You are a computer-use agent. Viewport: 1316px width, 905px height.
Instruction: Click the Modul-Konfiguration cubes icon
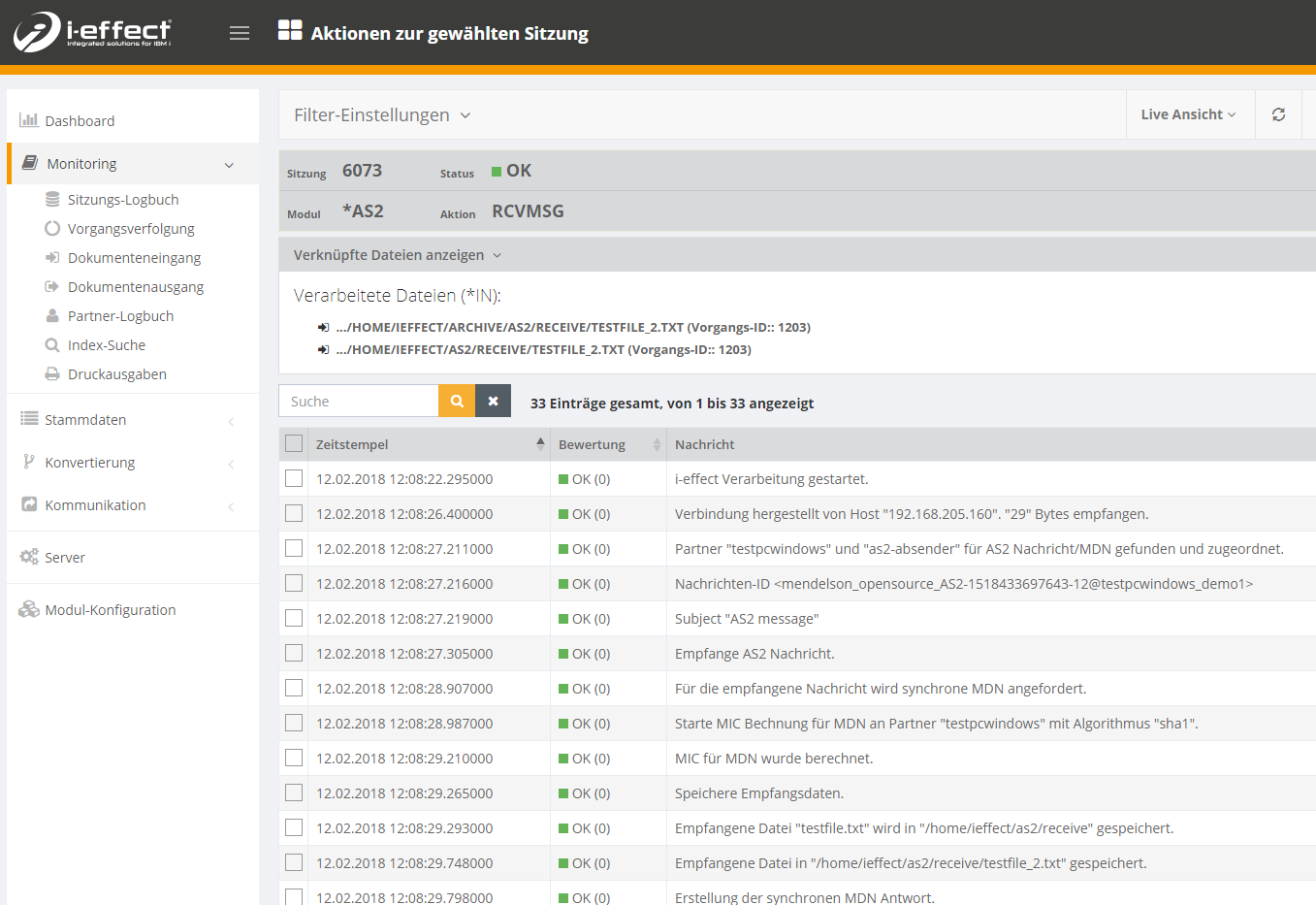point(29,609)
